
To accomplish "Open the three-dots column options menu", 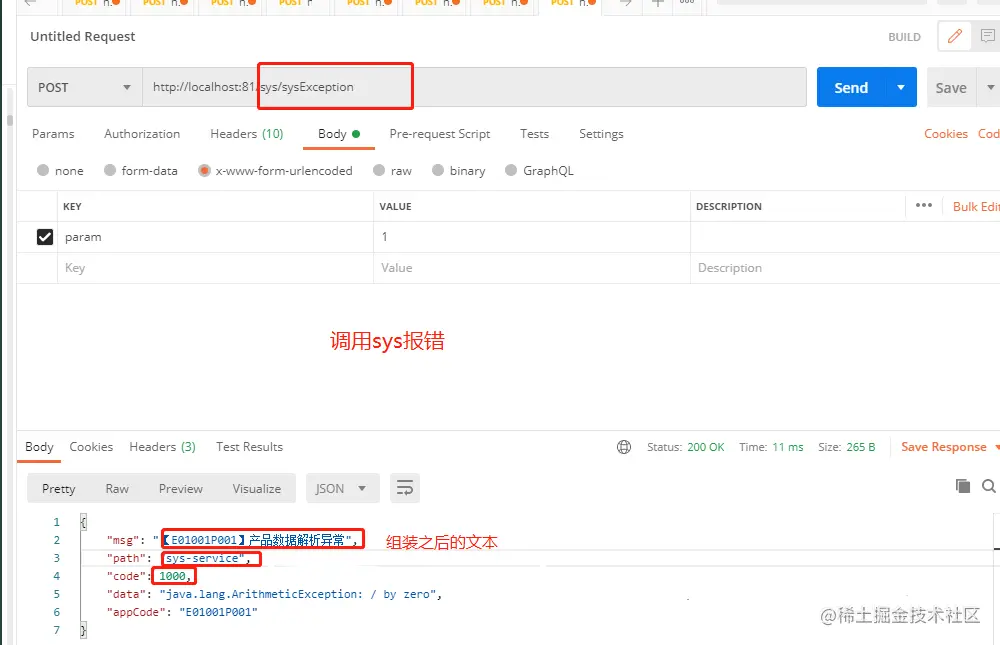I will point(923,205).
